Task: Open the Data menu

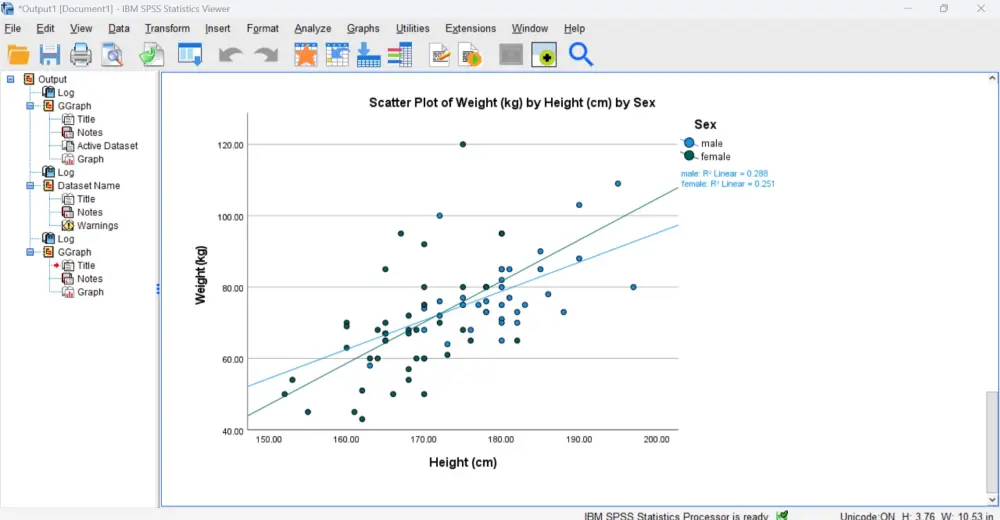Action: (x=119, y=29)
